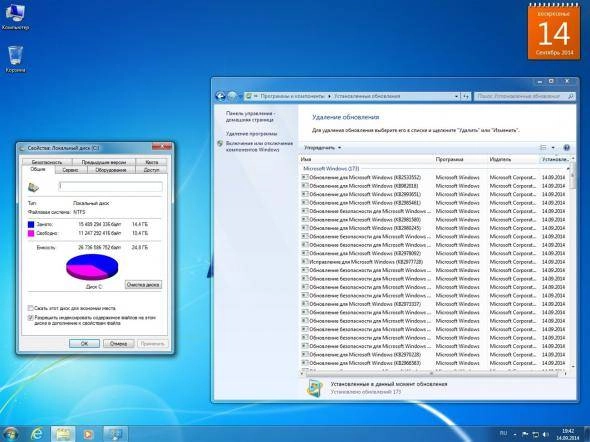
Task: Open the Безопасность tab
Action: pos(47,162)
